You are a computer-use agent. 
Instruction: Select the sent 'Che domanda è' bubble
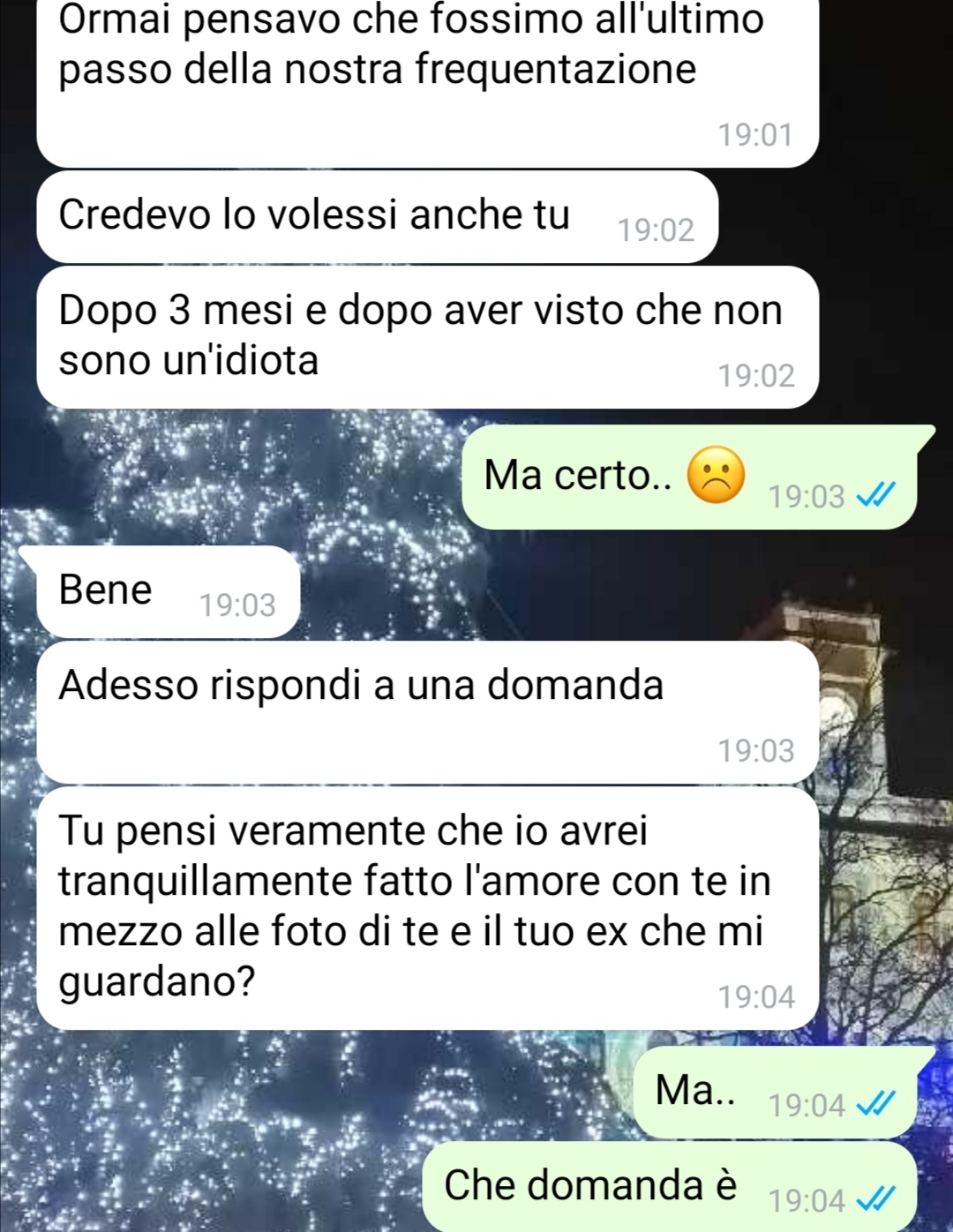(670, 1186)
